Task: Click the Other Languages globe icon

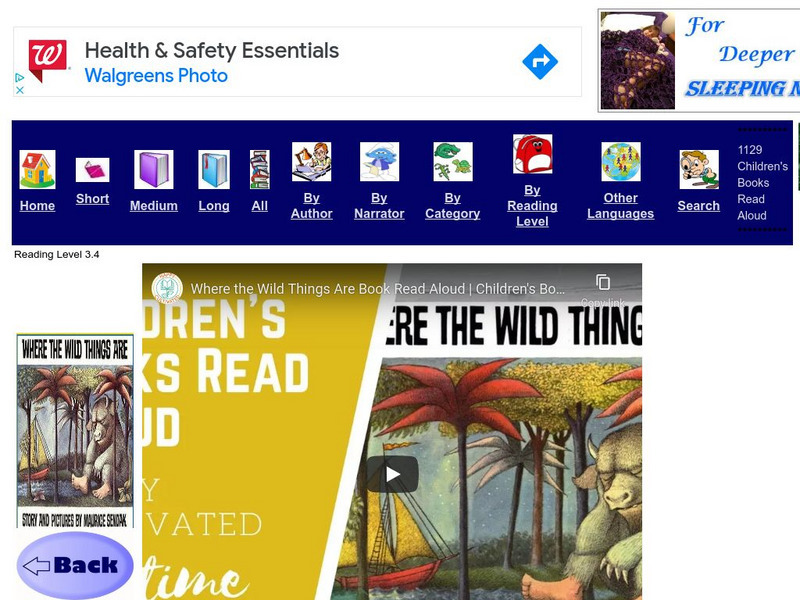Action: coord(621,162)
